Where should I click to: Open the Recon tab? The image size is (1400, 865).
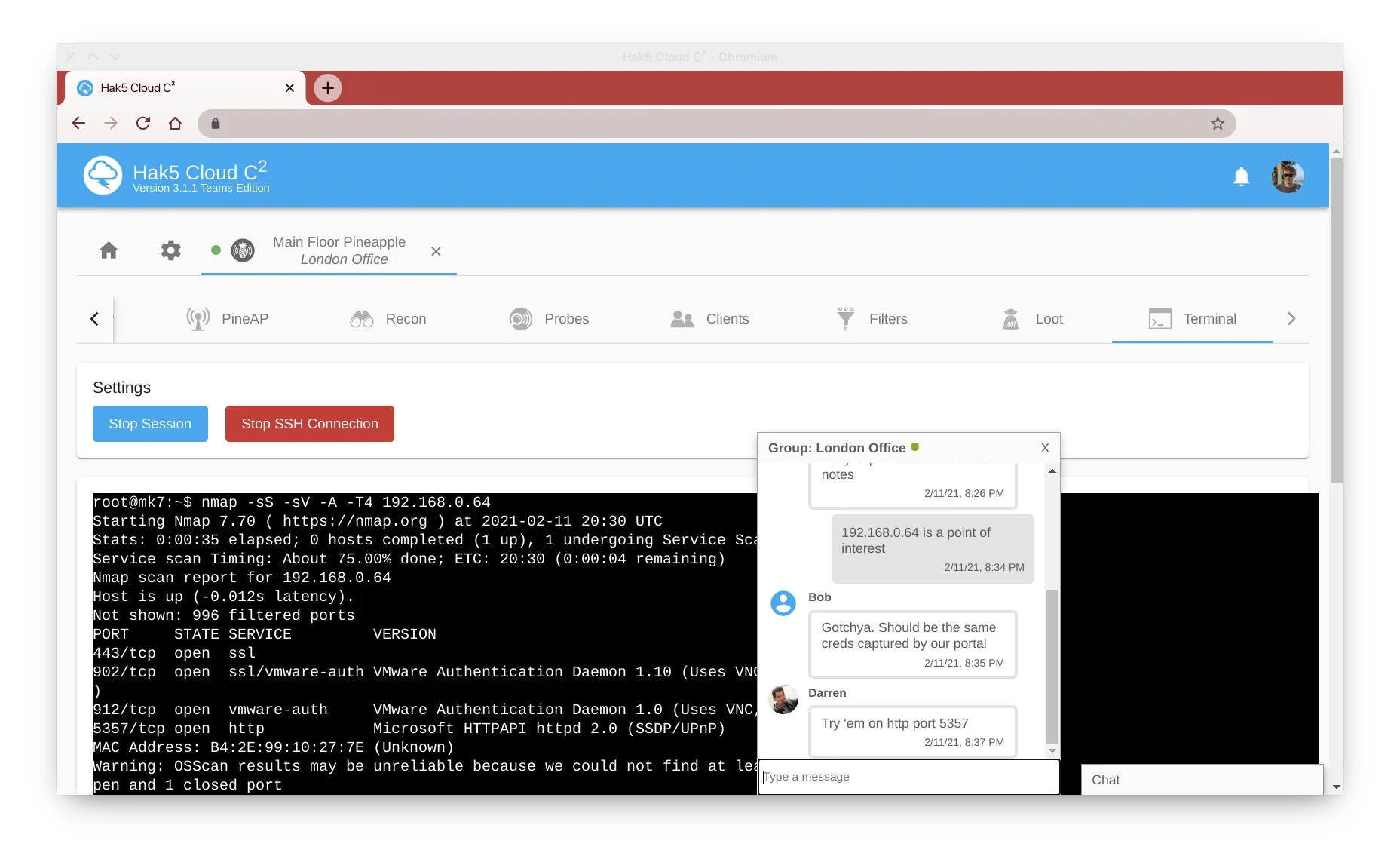click(388, 319)
